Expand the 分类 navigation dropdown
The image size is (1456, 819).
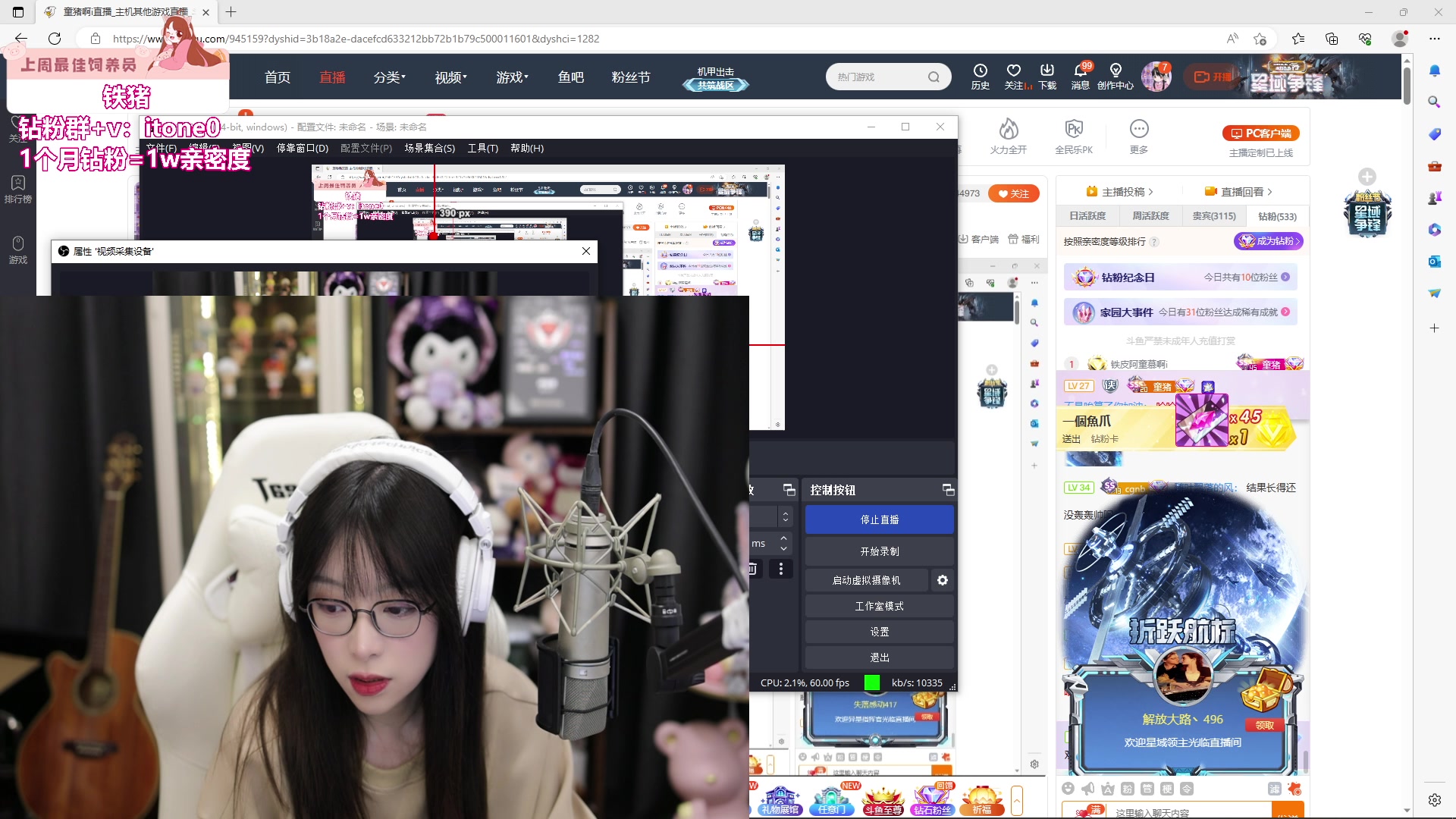389,77
